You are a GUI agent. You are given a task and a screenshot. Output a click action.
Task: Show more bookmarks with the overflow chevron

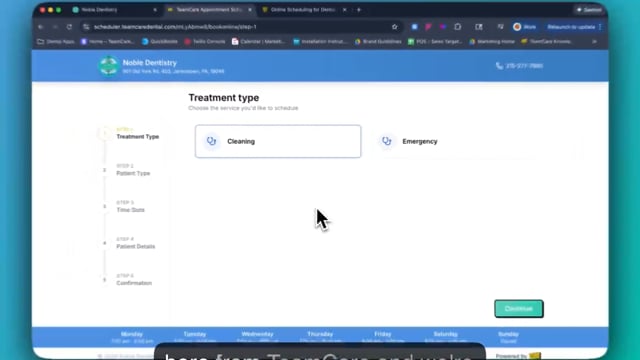click(594, 42)
